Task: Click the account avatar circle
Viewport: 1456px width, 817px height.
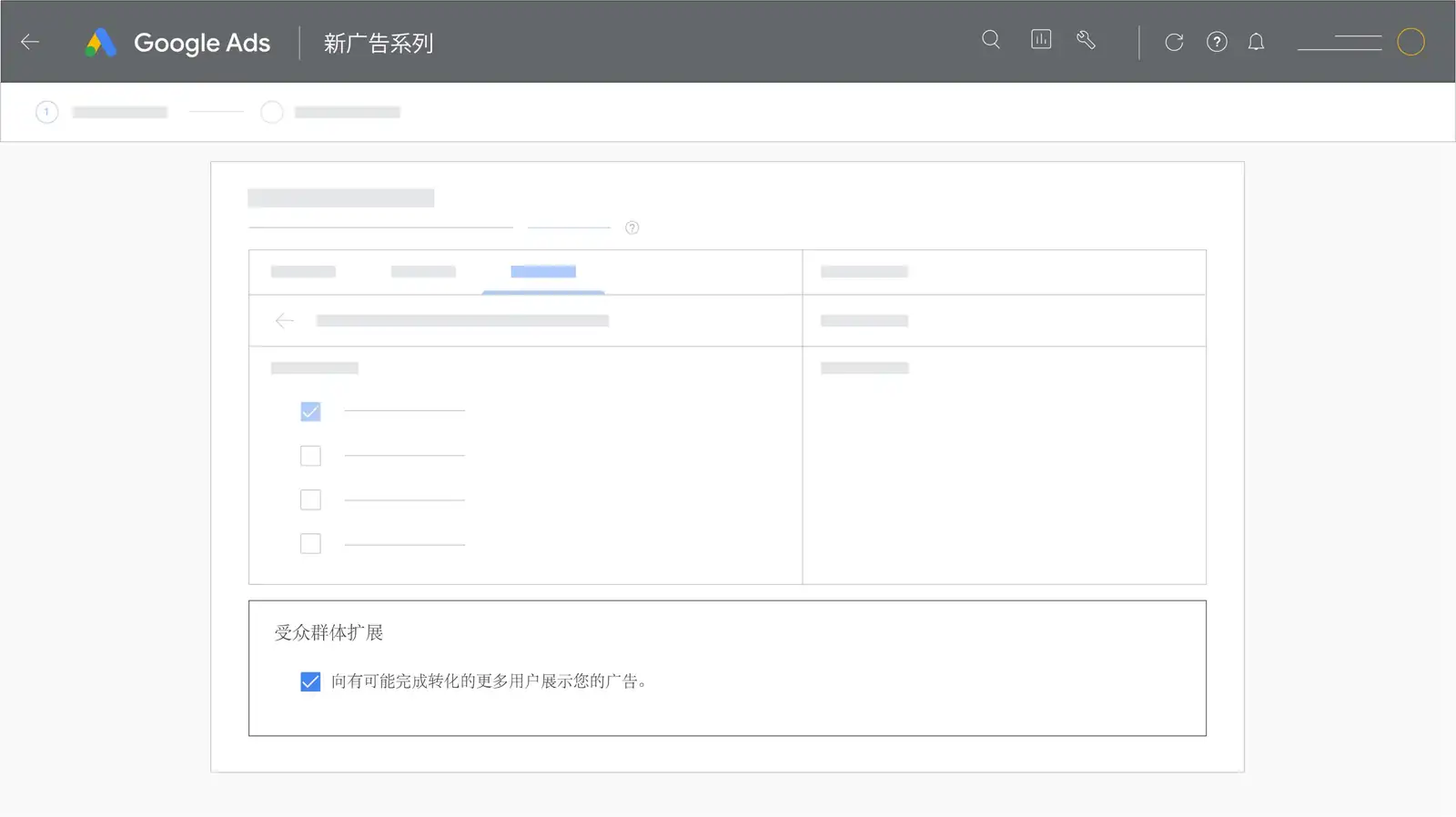Action: 1410,42
